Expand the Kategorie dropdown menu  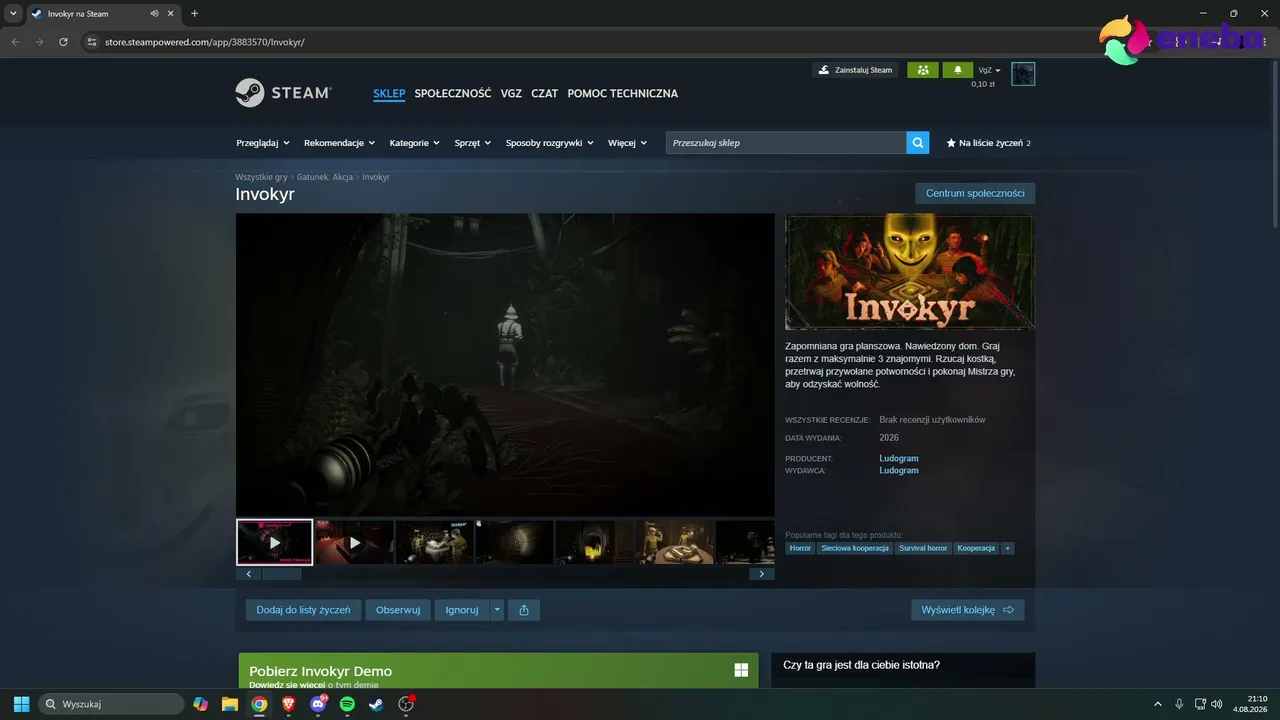coord(415,143)
